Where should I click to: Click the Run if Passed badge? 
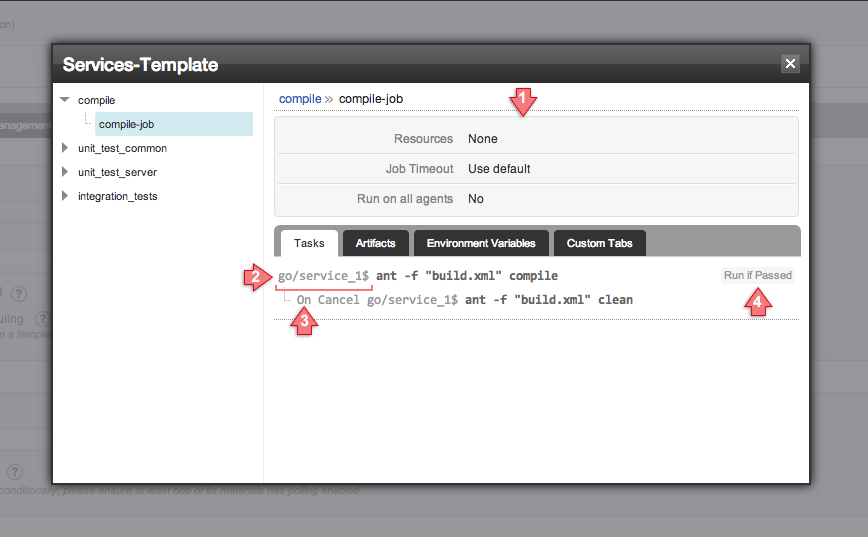tap(757, 275)
